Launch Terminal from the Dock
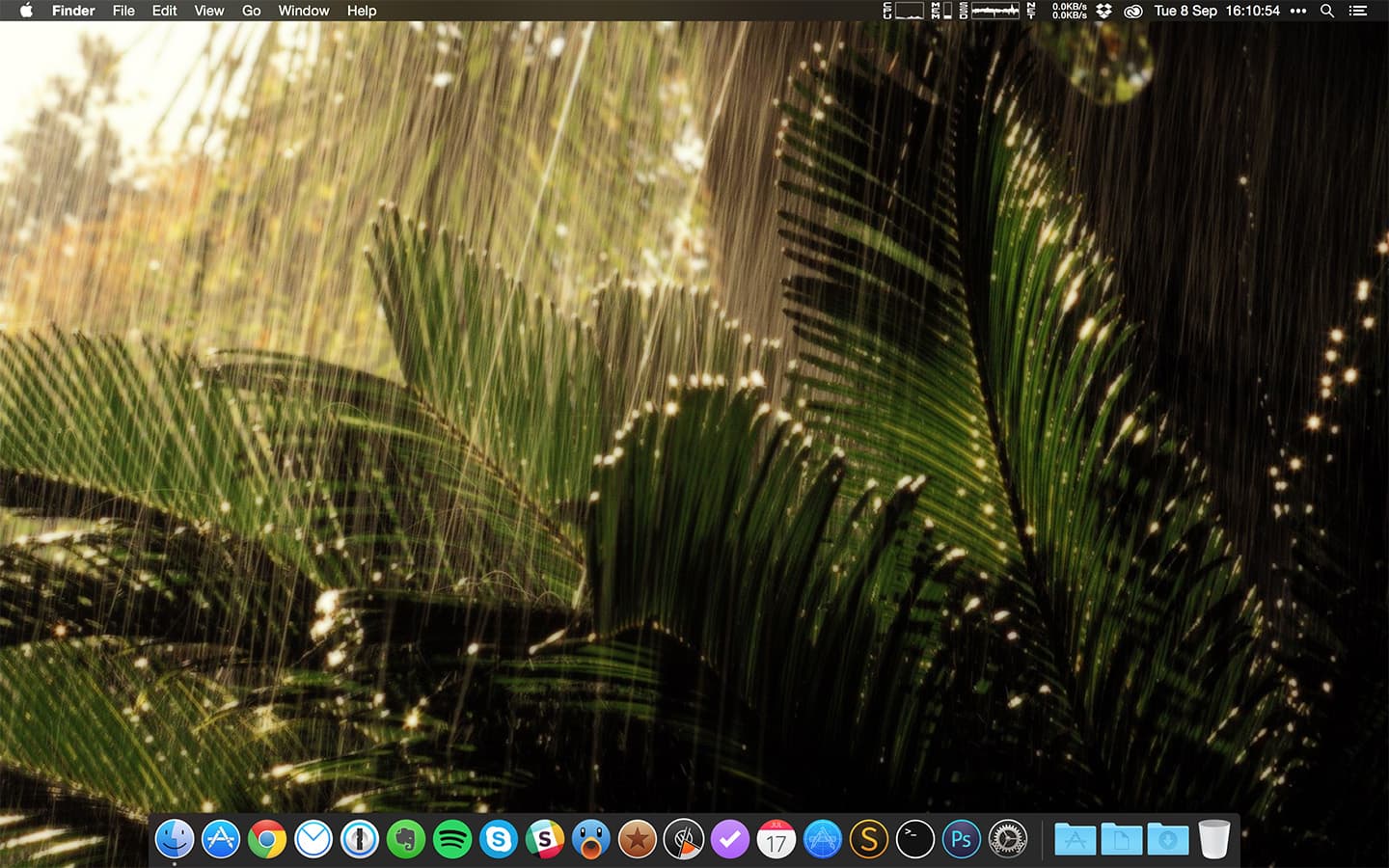1389x868 pixels. coord(914,839)
